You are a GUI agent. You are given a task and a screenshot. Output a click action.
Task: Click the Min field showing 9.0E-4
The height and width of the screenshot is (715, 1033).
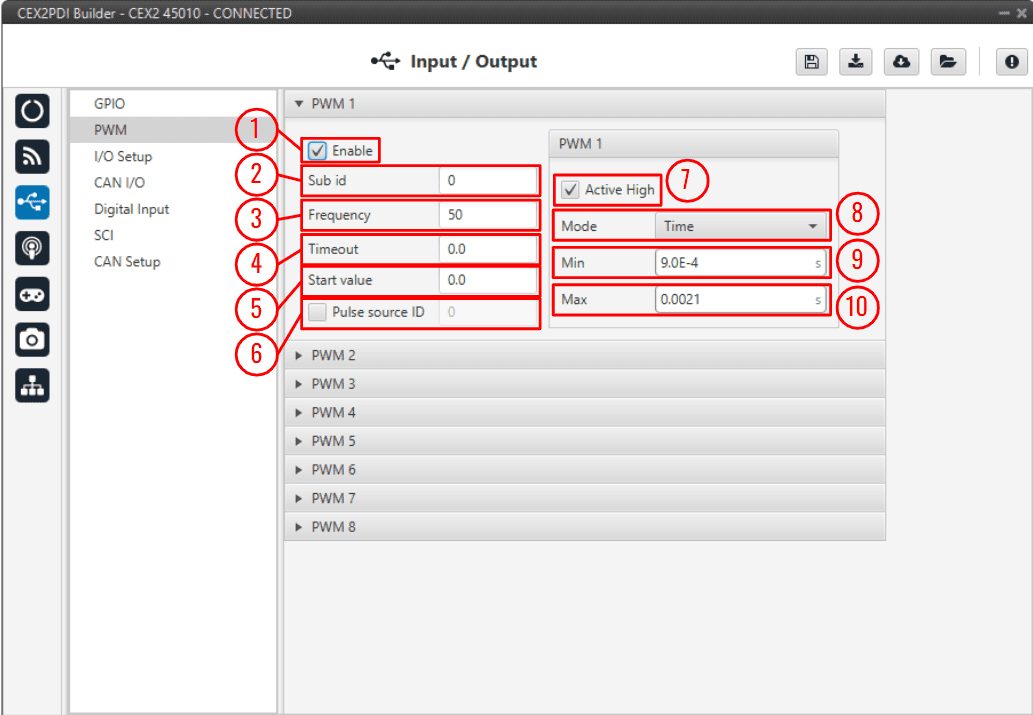740,263
